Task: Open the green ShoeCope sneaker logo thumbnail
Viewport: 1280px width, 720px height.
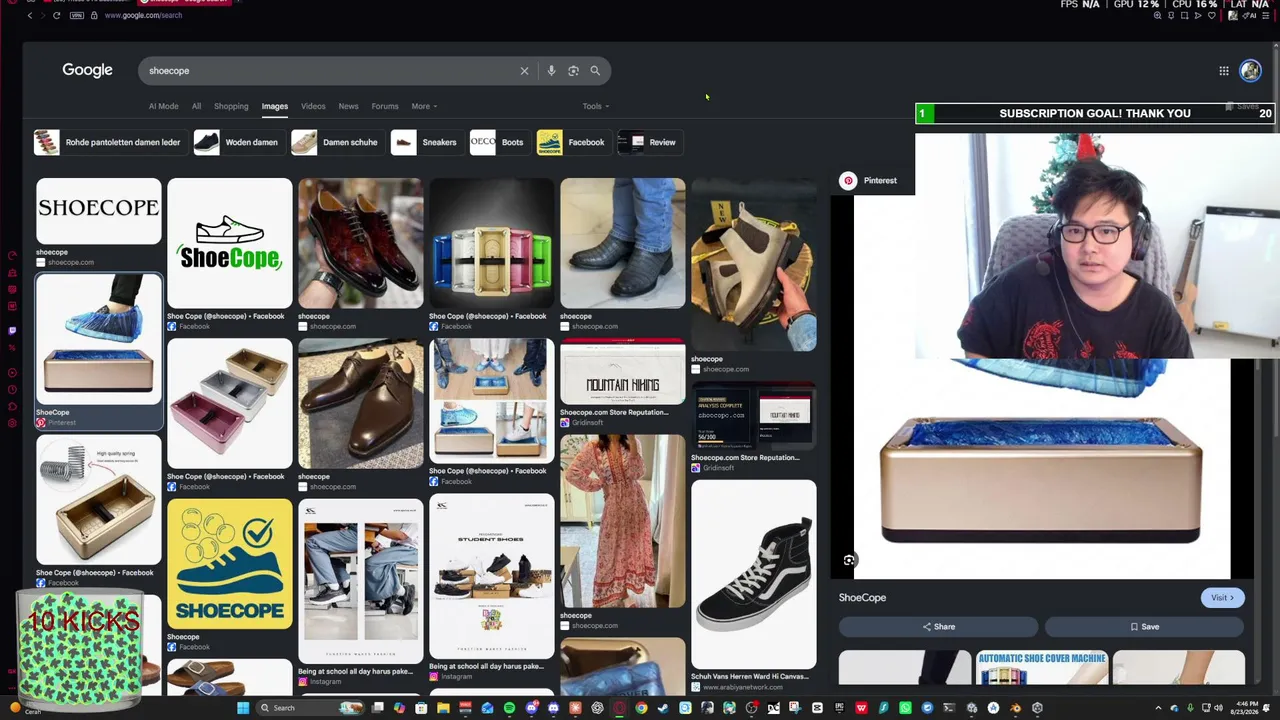Action: click(x=229, y=243)
